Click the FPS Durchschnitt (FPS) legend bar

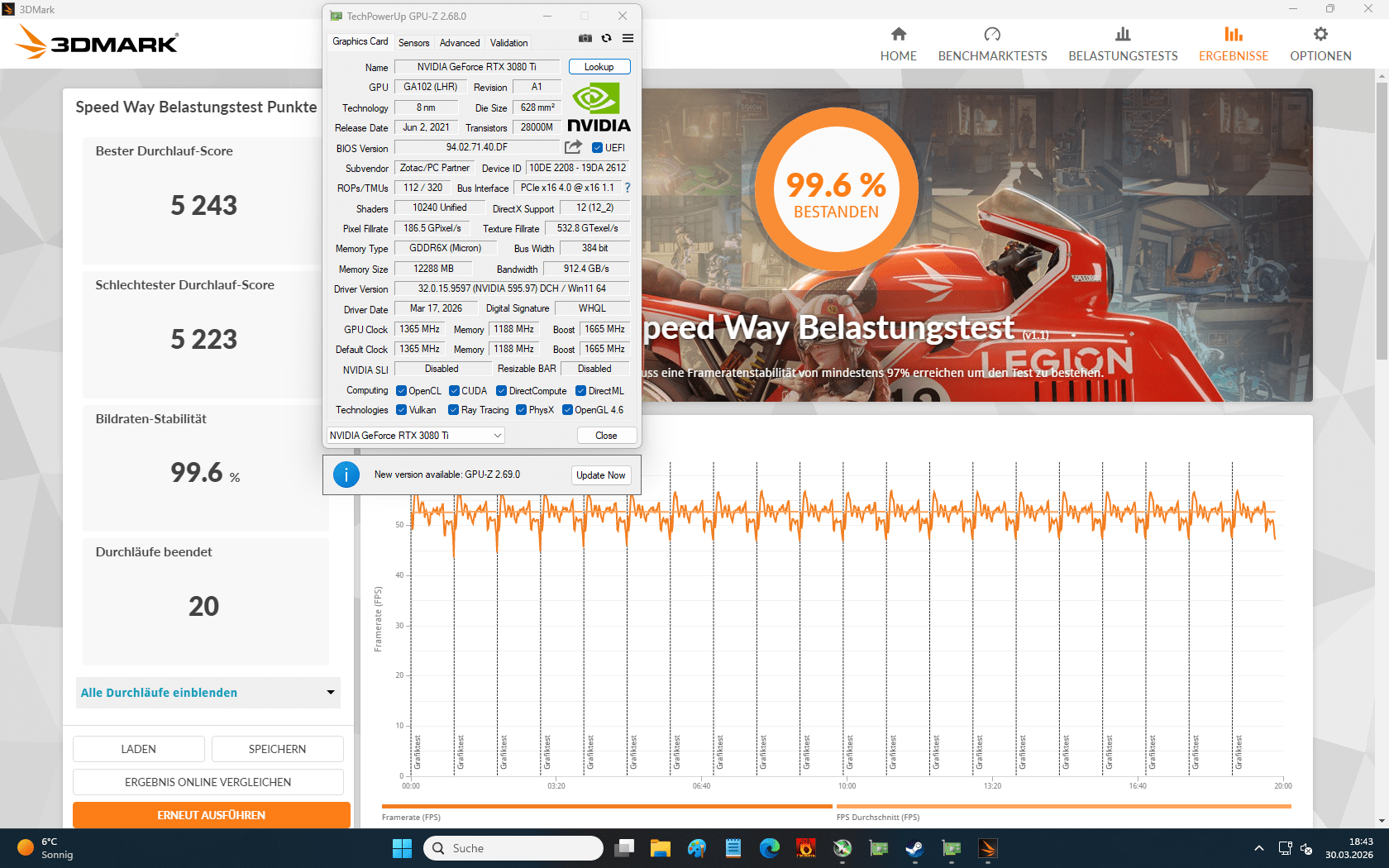(x=1063, y=806)
